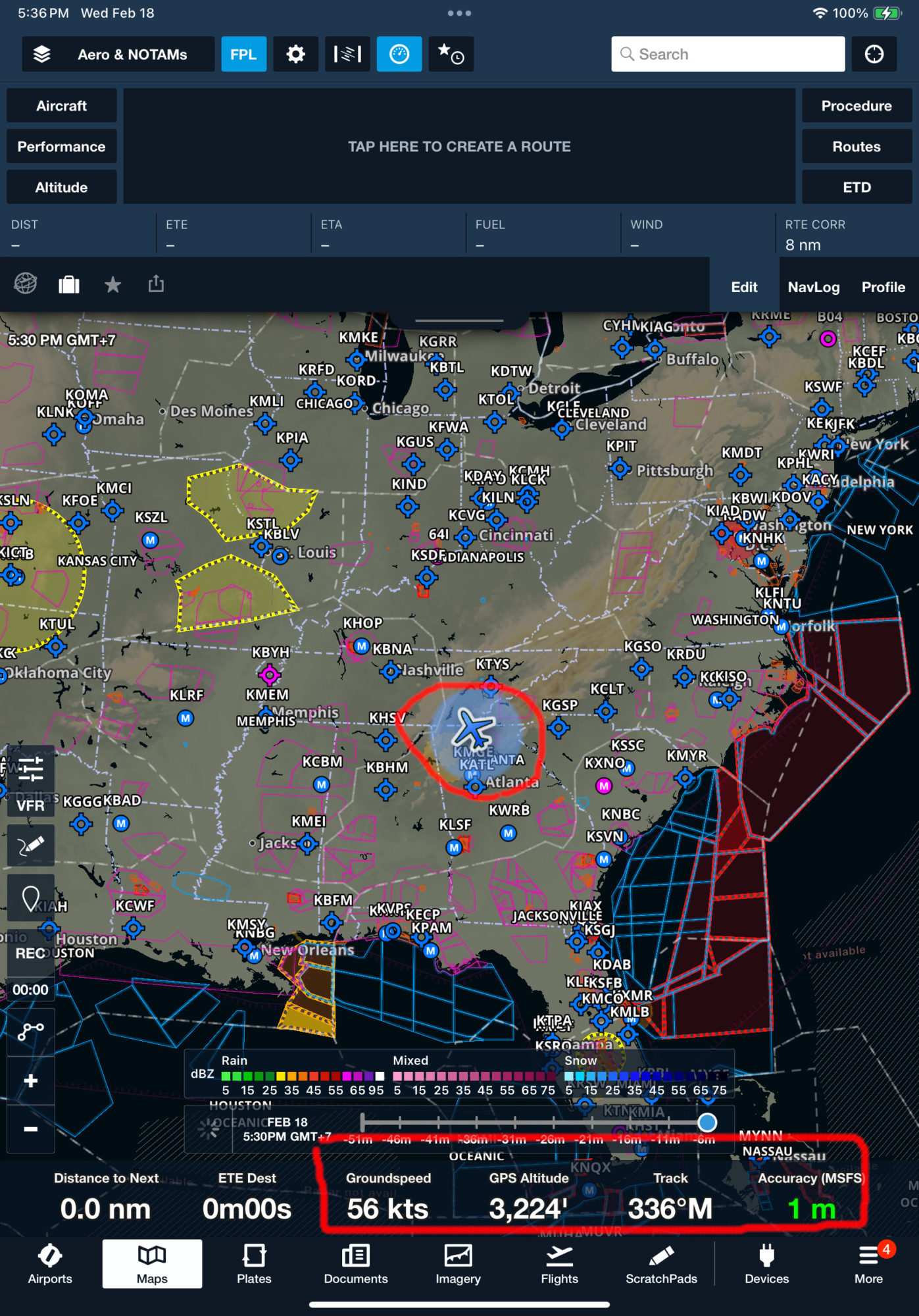The image size is (919, 1316).
Task: Collapse the flight plan drawer handle
Action: (x=459, y=320)
